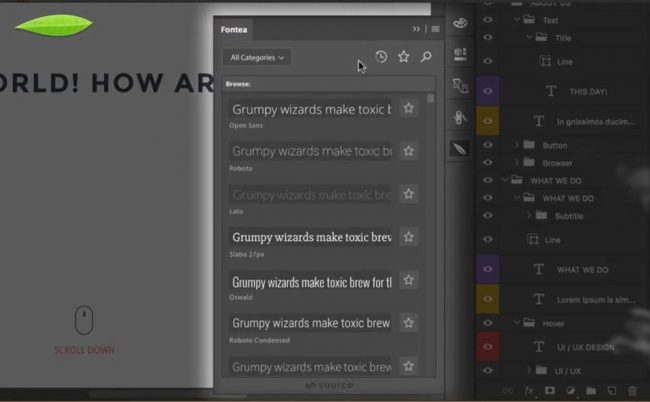Screen dimensions: 650x402
Task: Expand the Subtitle group chevron
Action: [x=529, y=216]
